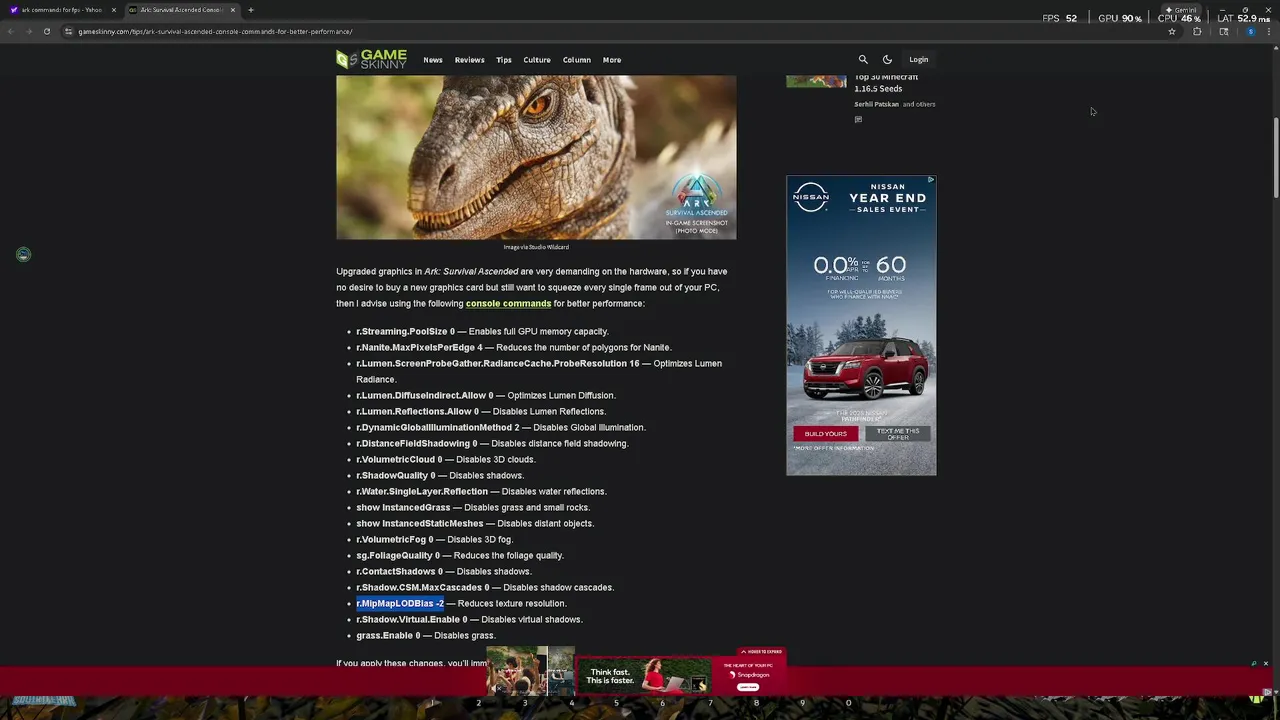The height and width of the screenshot is (720, 1280).
Task: Click highlighted r.MipMapLODBias -2 text
Action: tap(400, 603)
